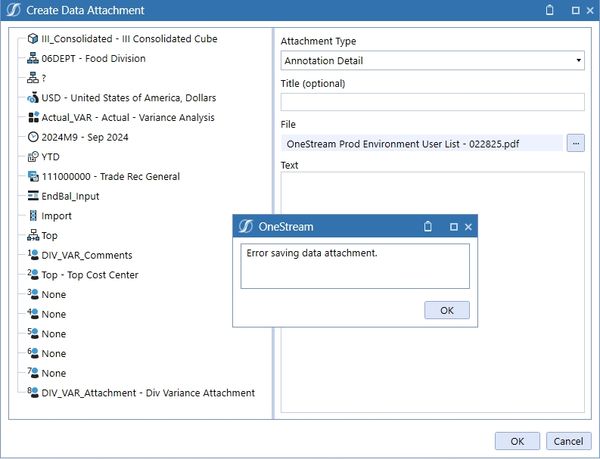The width and height of the screenshot is (600, 459).
Task: Click Cancel in Create Data Attachment
Action: click(x=567, y=440)
